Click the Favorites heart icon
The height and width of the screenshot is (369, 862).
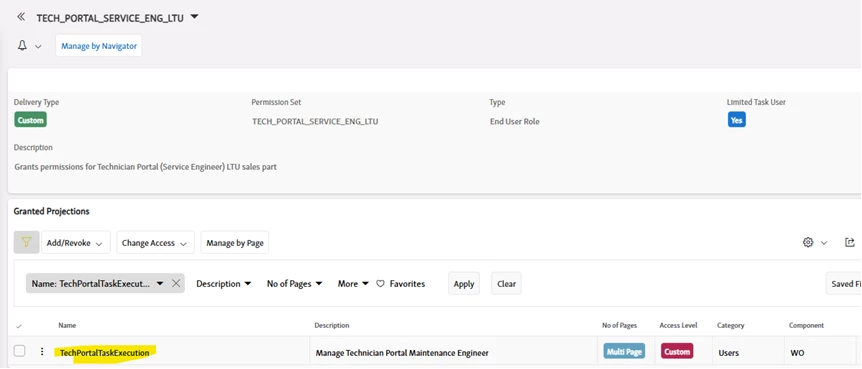(x=380, y=284)
